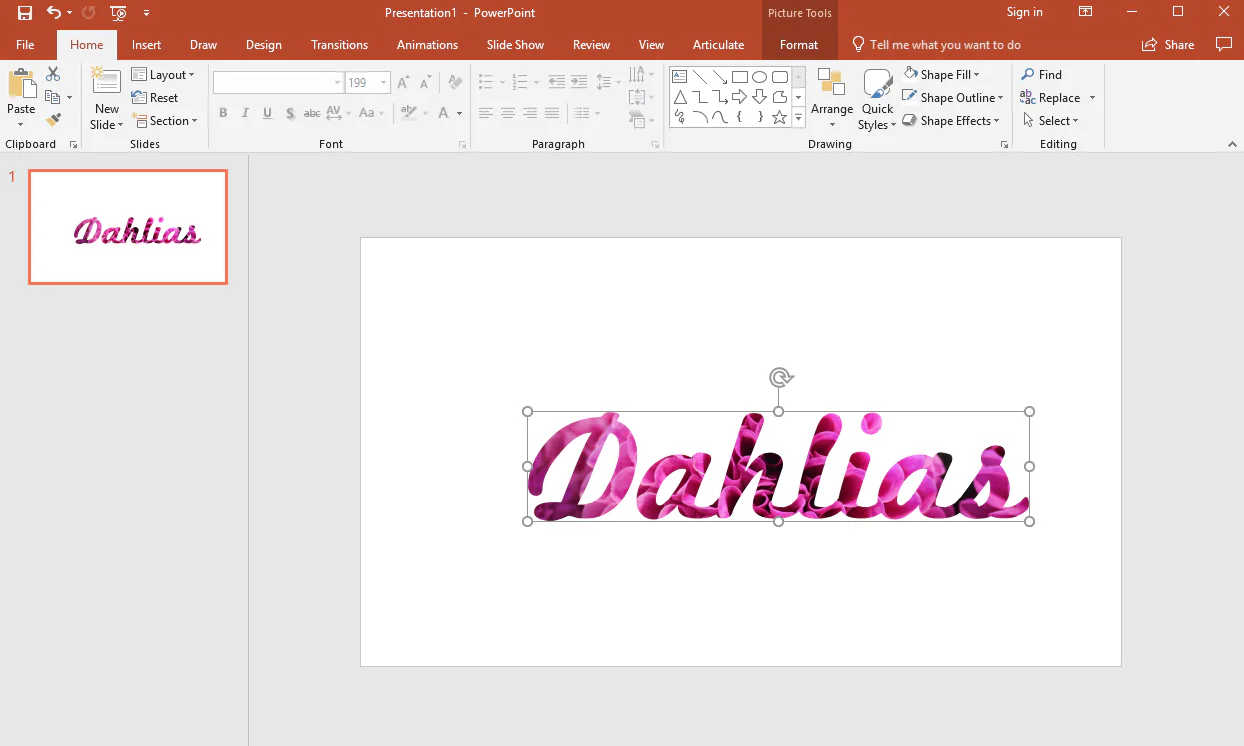Toggle Italic formatting
Viewport: 1244px width, 746px height.
tap(245, 113)
